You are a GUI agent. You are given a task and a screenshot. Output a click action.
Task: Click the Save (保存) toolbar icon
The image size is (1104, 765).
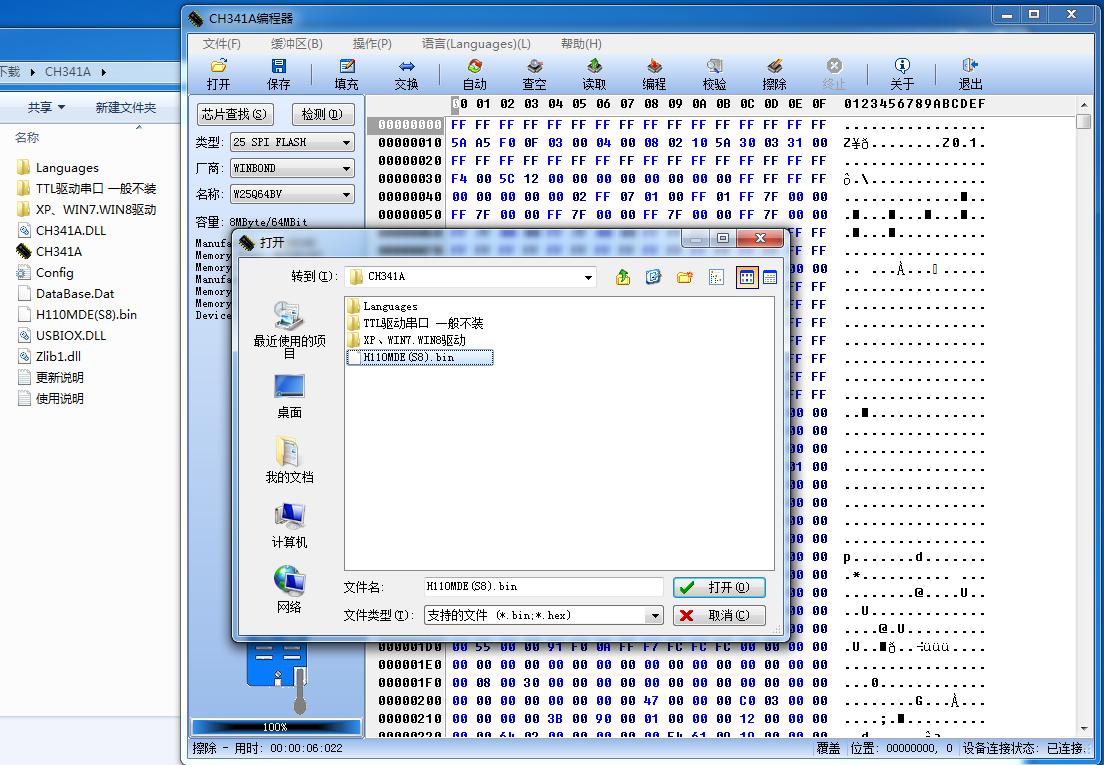(278, 74)
